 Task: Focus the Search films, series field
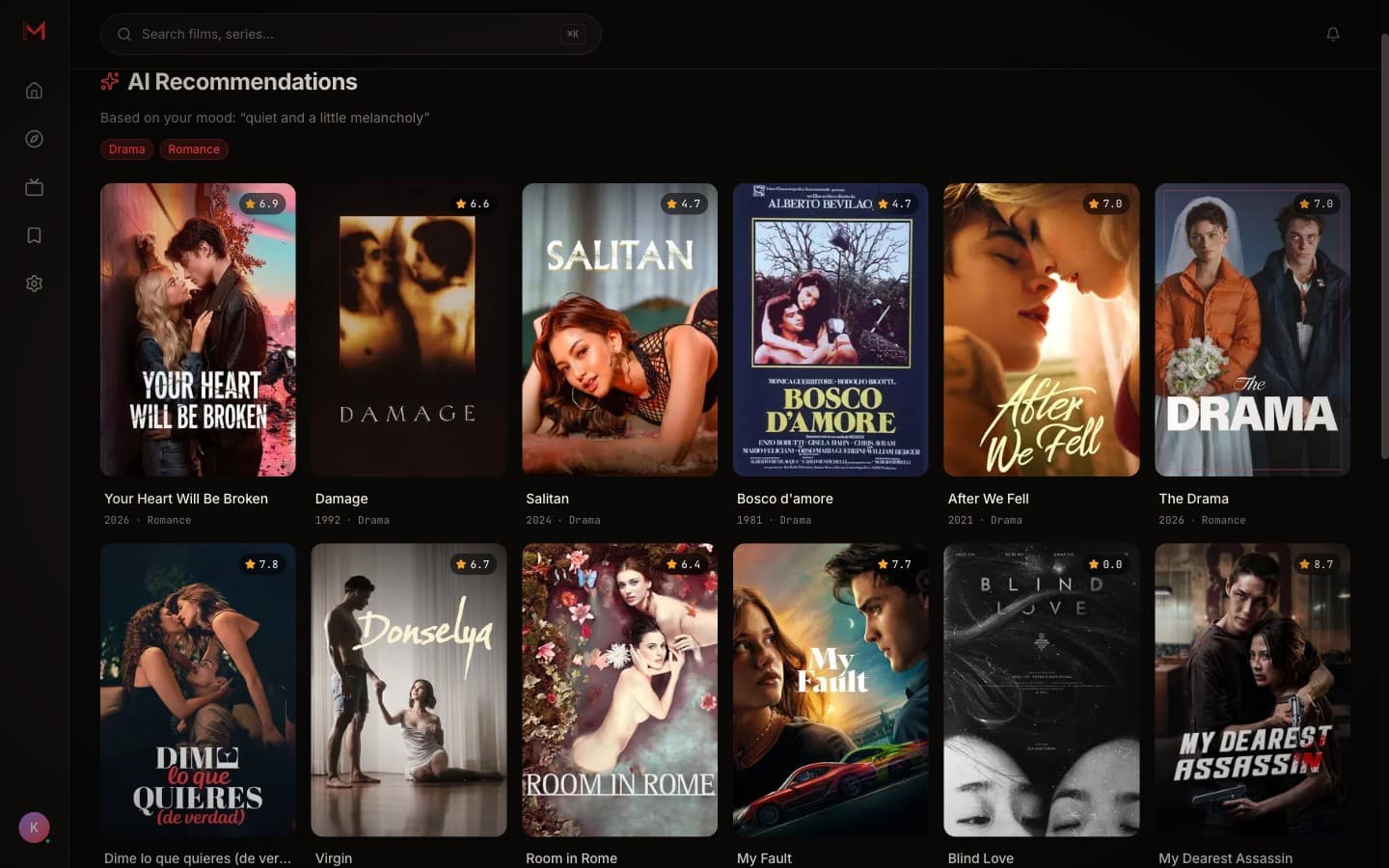point(351,34)
